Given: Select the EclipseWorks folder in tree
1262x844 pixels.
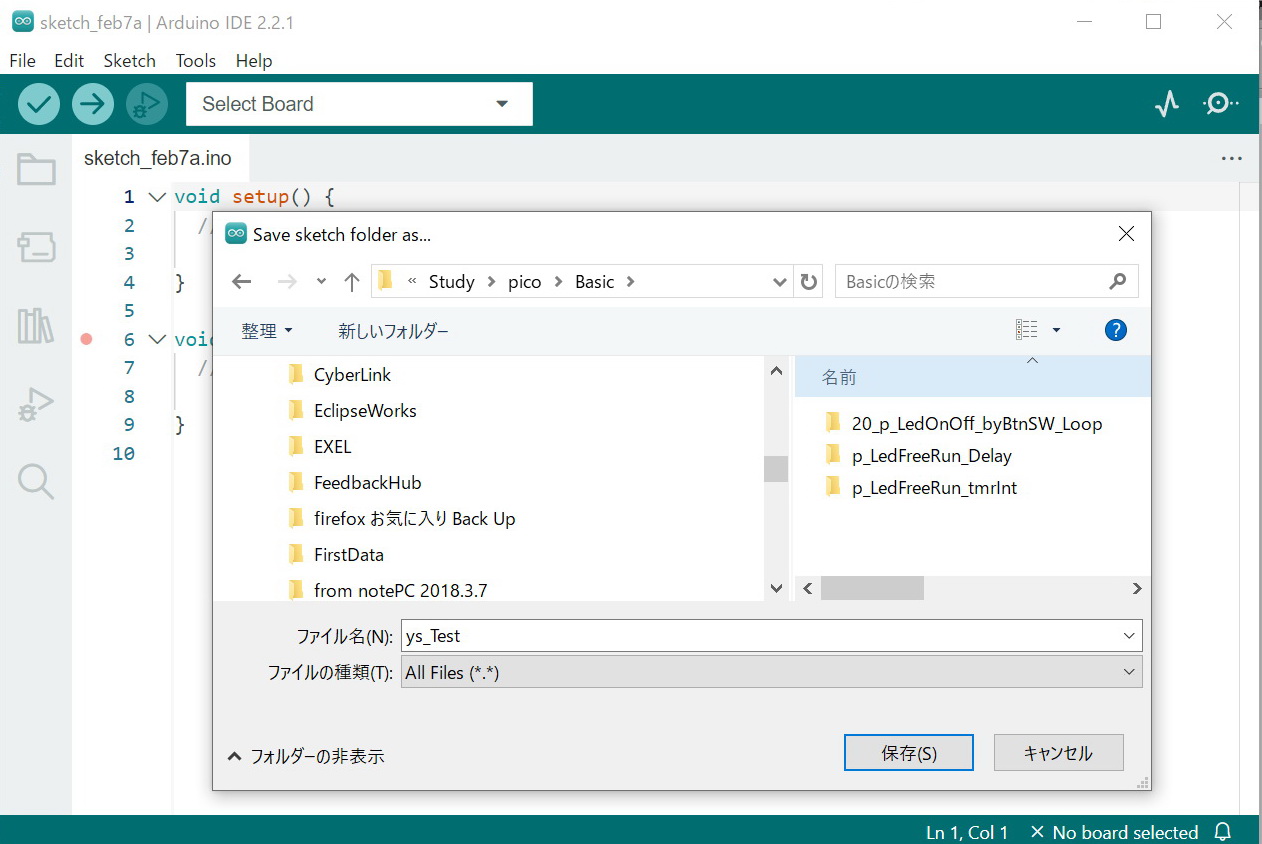Looking at the screenshot, I should coord(351,411).
